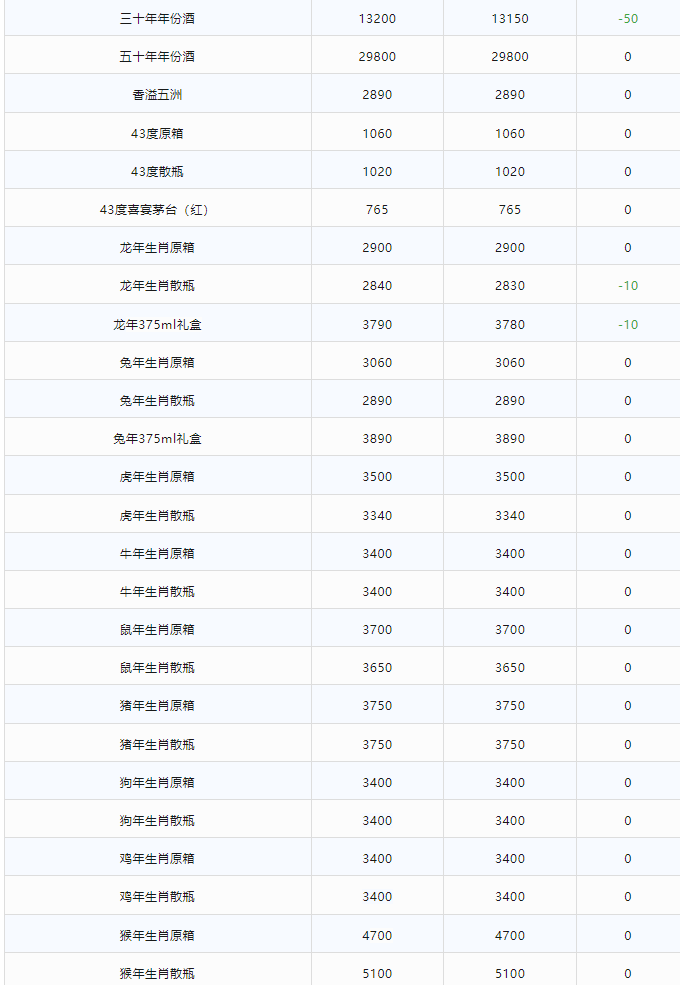680x985 pixels.
Task: Select the 虎年生肖散瓶 row name
Action: [x=157, y=516]
